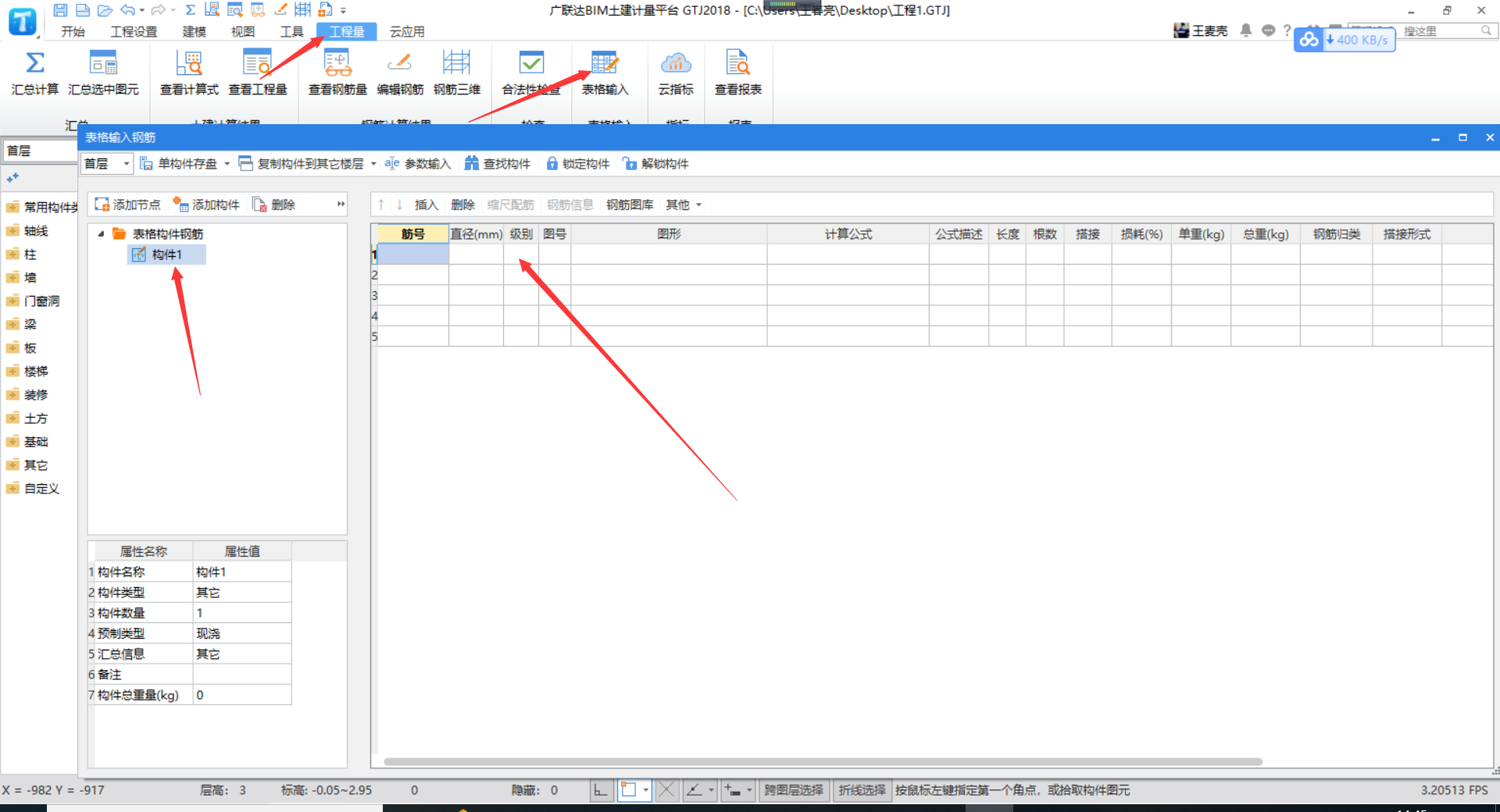Click the save icon in quick access bar
The image size is (1500, 812).
[x=60, y=10]
